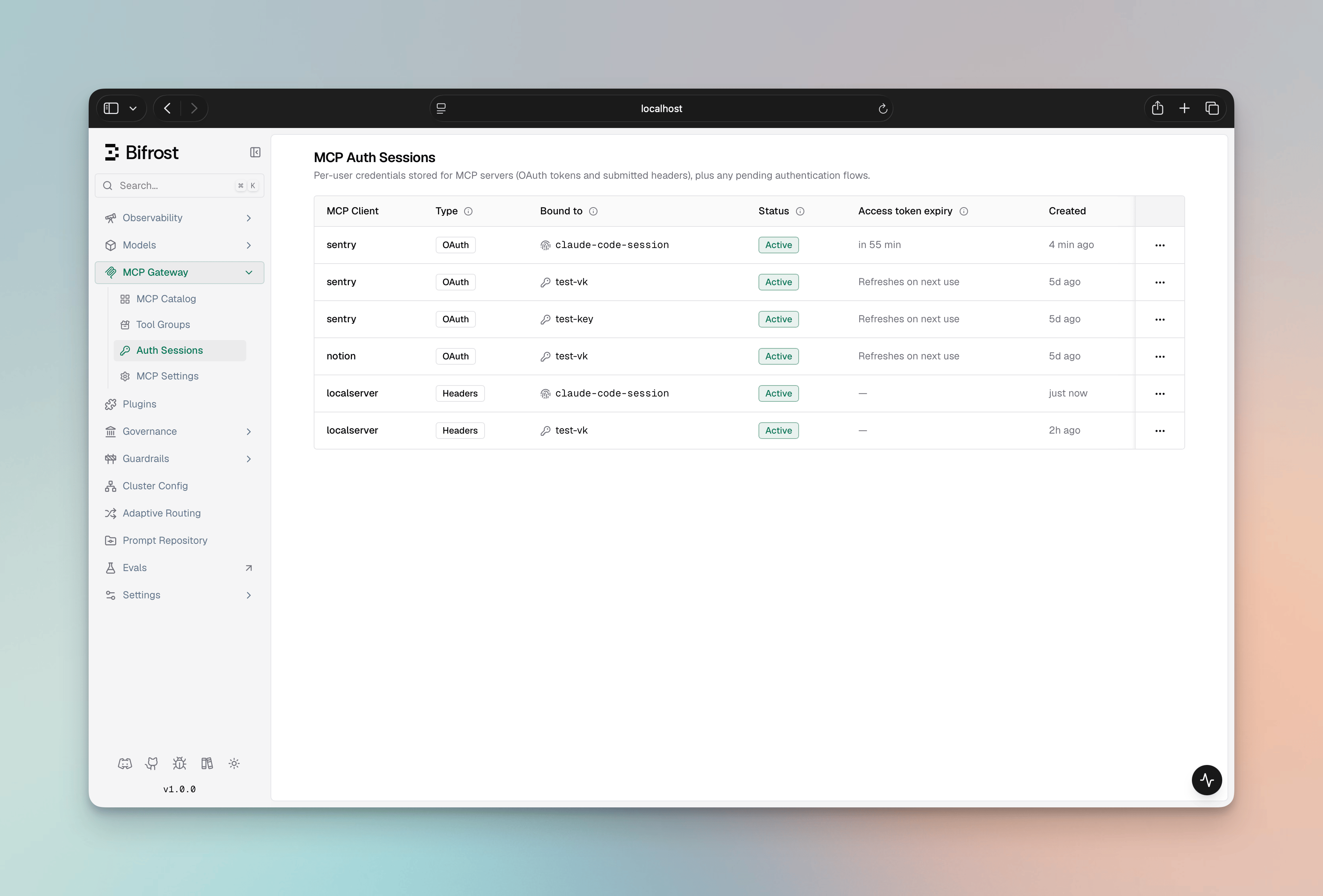Open a new browser tab with plus
Viewport: 1323px width, 896px height.
tap(1185, 108)
